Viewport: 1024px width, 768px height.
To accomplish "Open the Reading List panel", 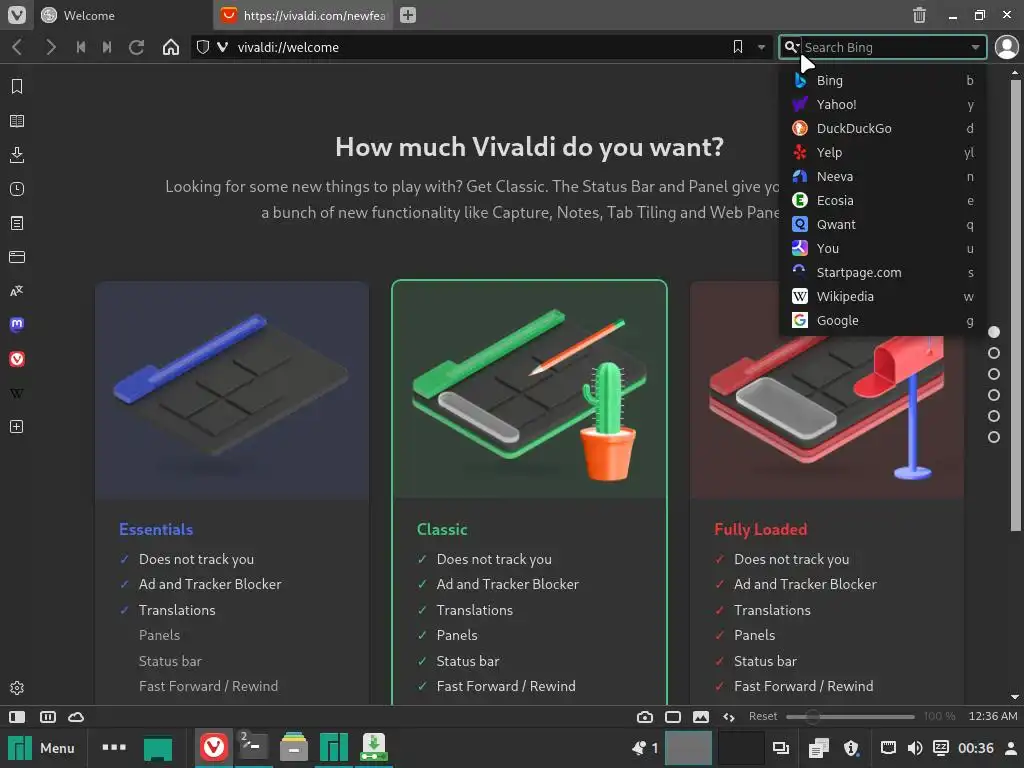I will click(x=17, y=121).
